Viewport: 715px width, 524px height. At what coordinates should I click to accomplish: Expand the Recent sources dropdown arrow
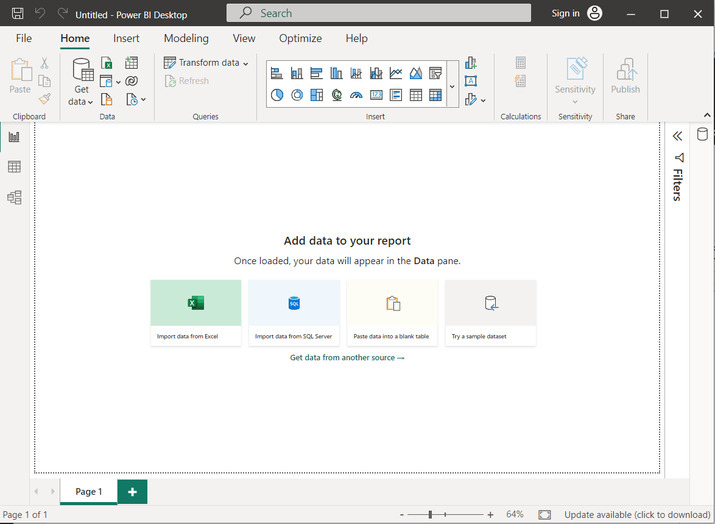click(x=143, y=99)
